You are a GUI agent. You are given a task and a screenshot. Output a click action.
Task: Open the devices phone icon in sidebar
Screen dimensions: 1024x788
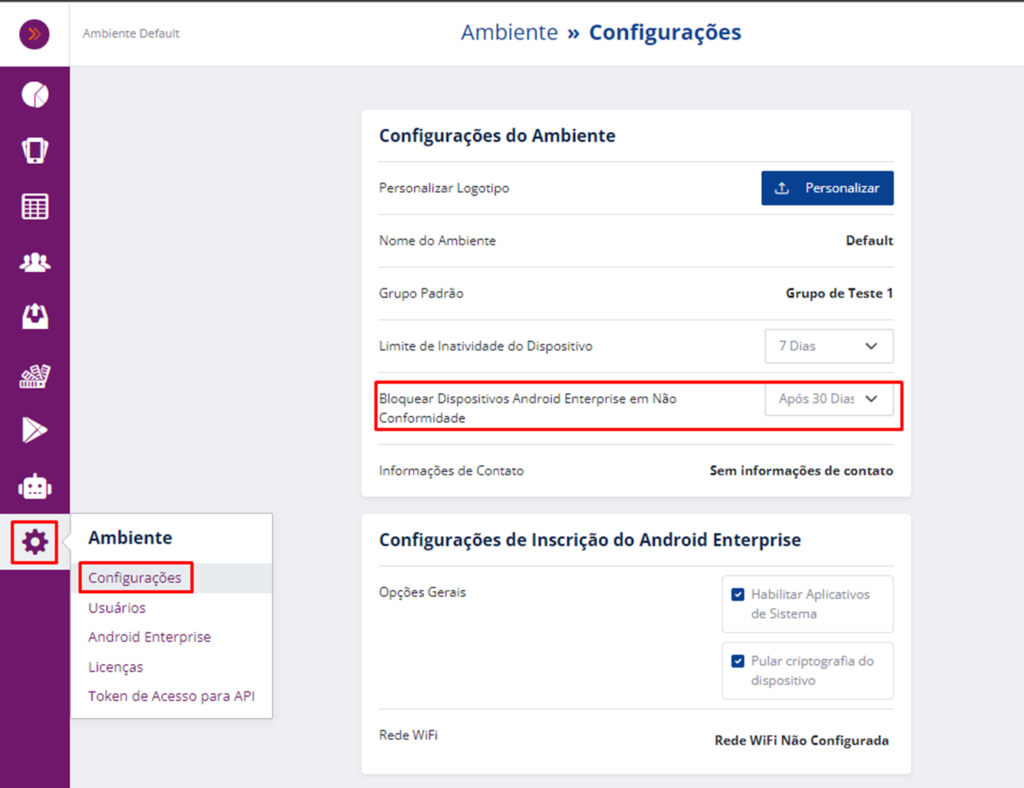(x=35, y=151)
